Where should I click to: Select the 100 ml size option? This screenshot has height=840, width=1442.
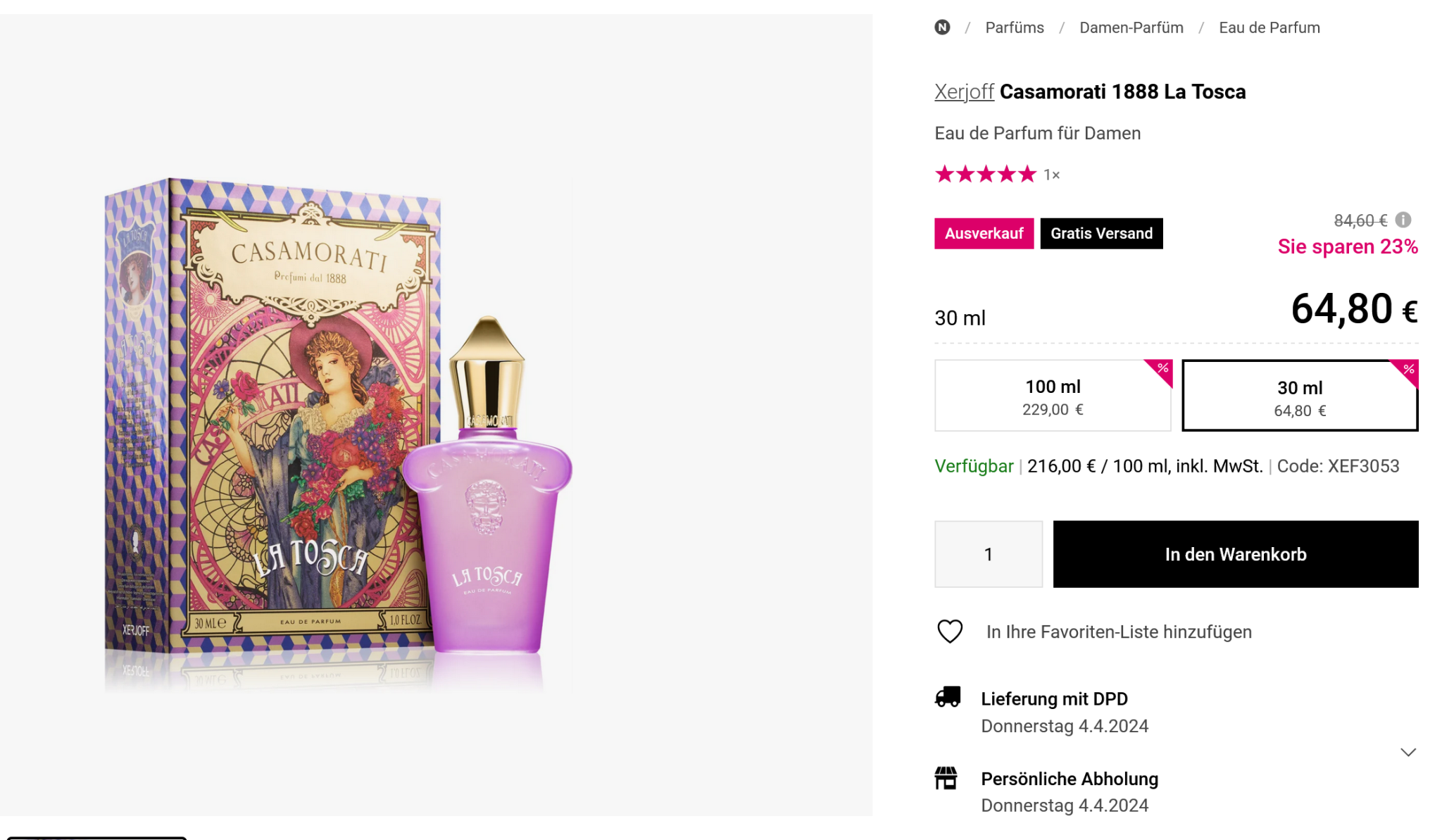1052,396
